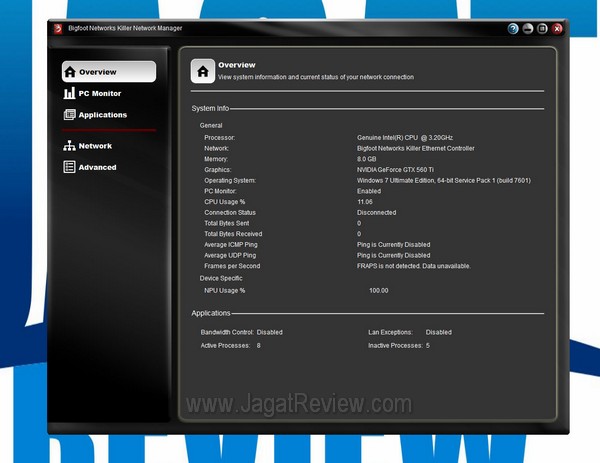The width and height of the screenshot is (600, 463).
Task: Select the Overview label in the sidebar
Action: [x=98, y=72]
